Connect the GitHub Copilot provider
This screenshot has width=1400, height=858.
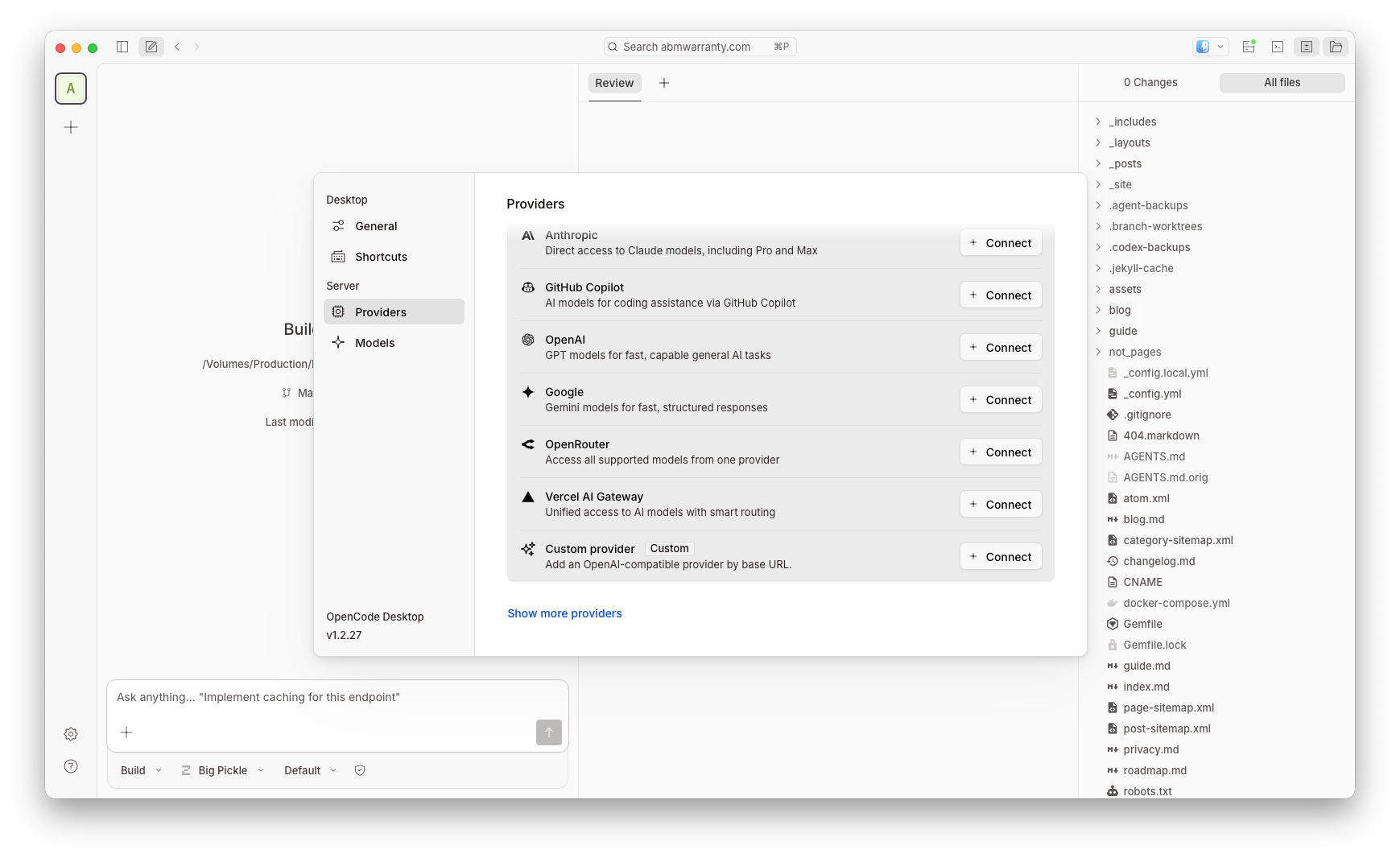click(x=1001, y=295)
